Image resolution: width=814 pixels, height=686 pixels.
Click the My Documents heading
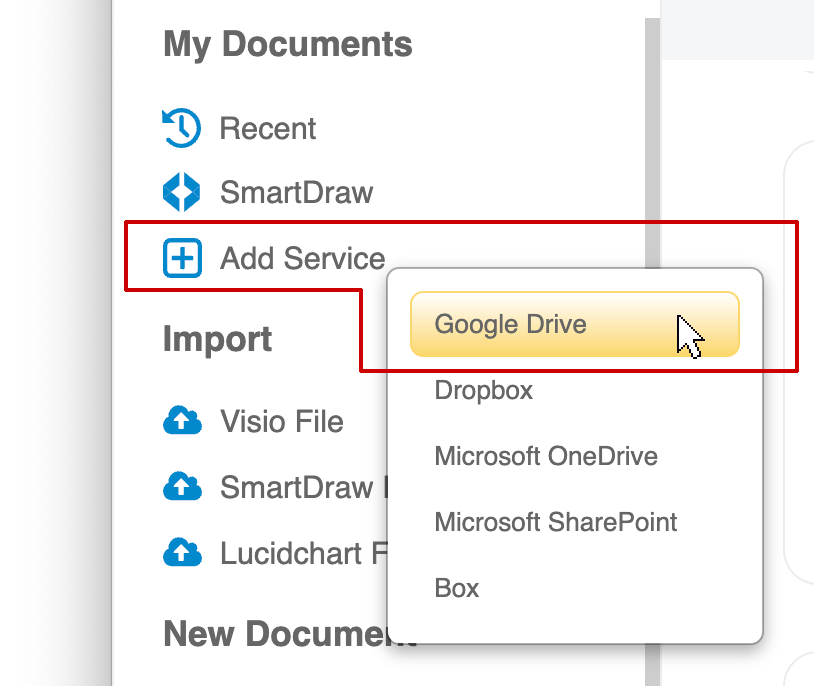click(288, 45)
